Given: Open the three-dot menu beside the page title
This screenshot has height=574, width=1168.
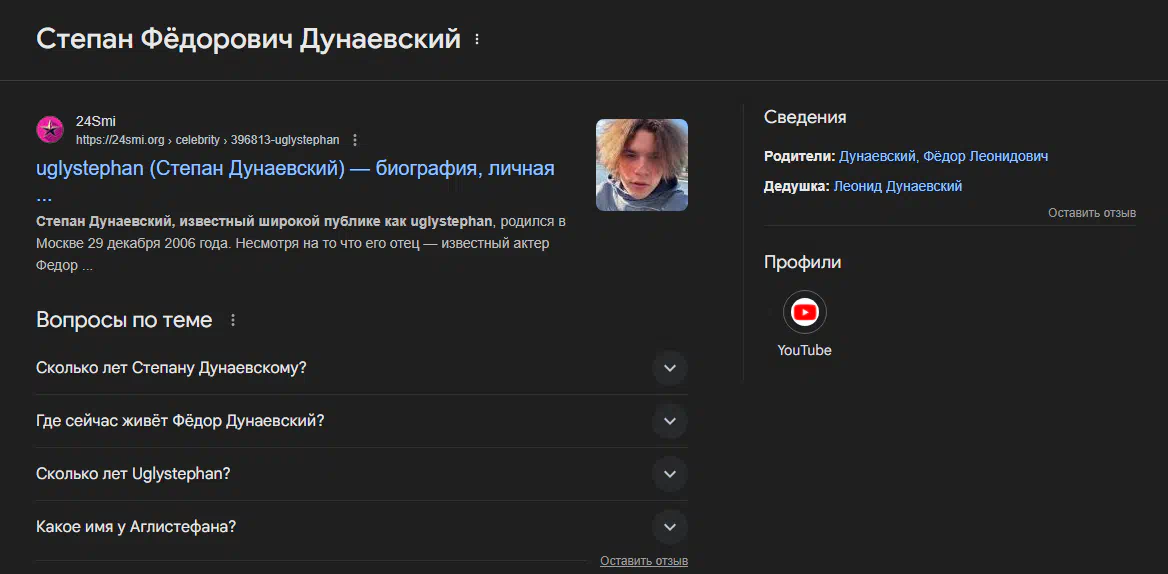Looking at the screenshot, I should click(477, 39).
